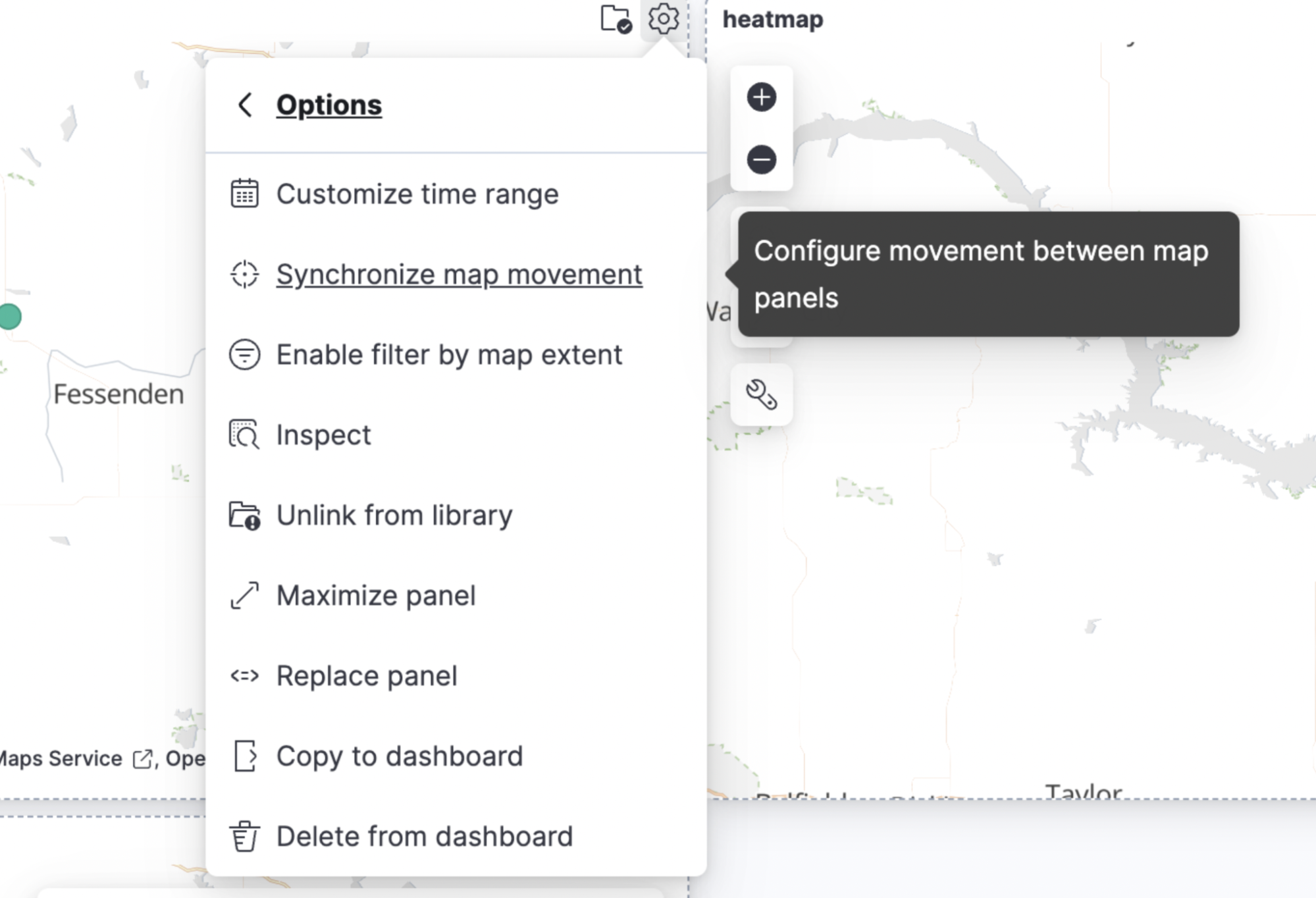The image size is (1316, 898).
Task: Click the heatmap panel title
Action: click(773, 19)
